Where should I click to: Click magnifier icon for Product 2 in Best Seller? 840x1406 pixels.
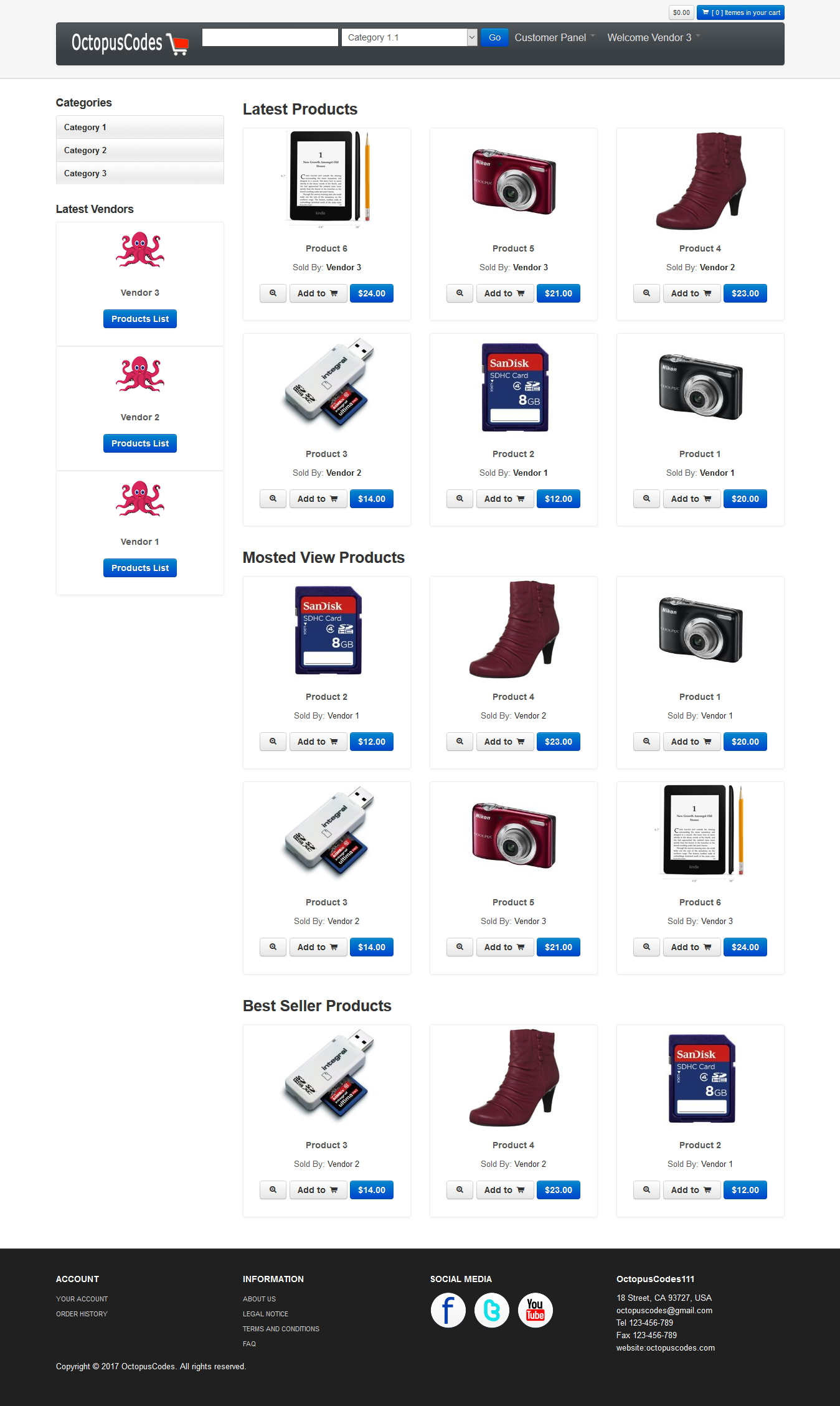(x=646, y=1190)
